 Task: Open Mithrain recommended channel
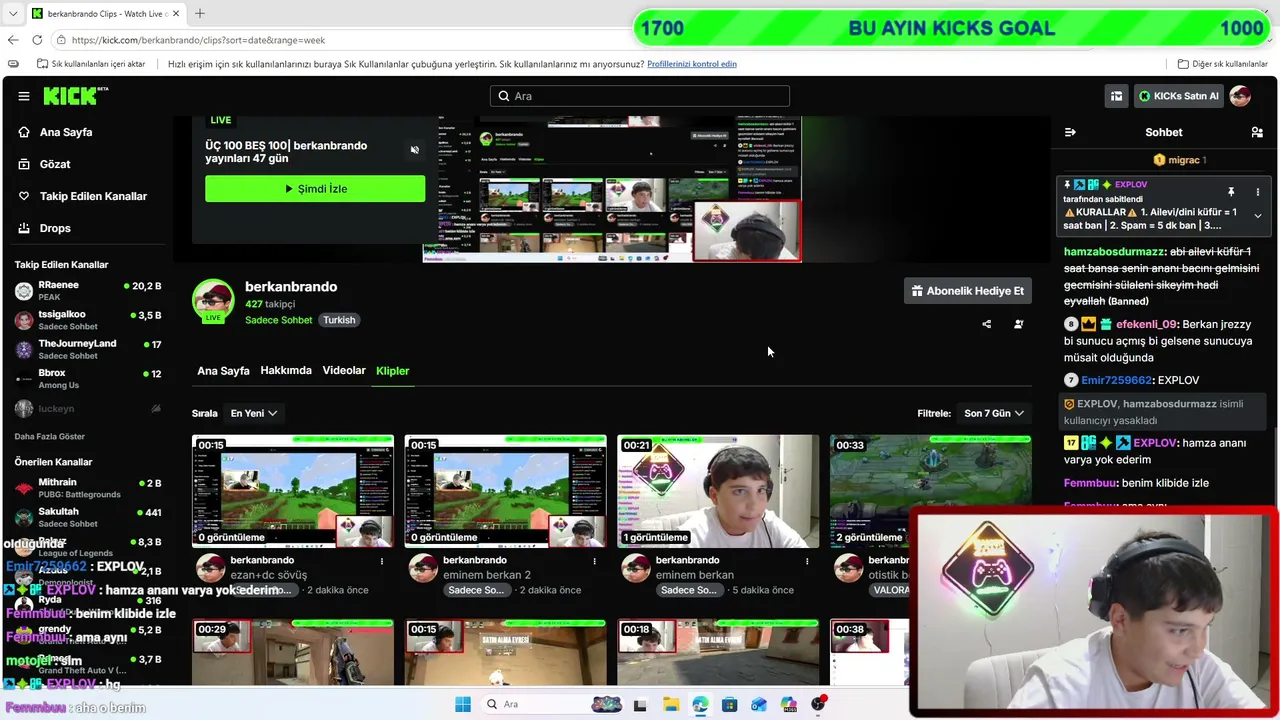88,488
